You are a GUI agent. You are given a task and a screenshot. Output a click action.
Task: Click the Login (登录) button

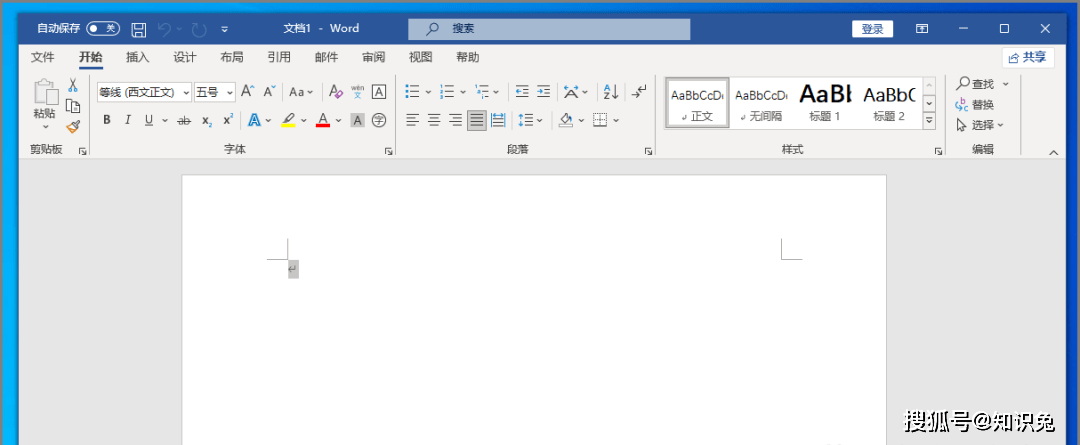click(x=873, y=29)
